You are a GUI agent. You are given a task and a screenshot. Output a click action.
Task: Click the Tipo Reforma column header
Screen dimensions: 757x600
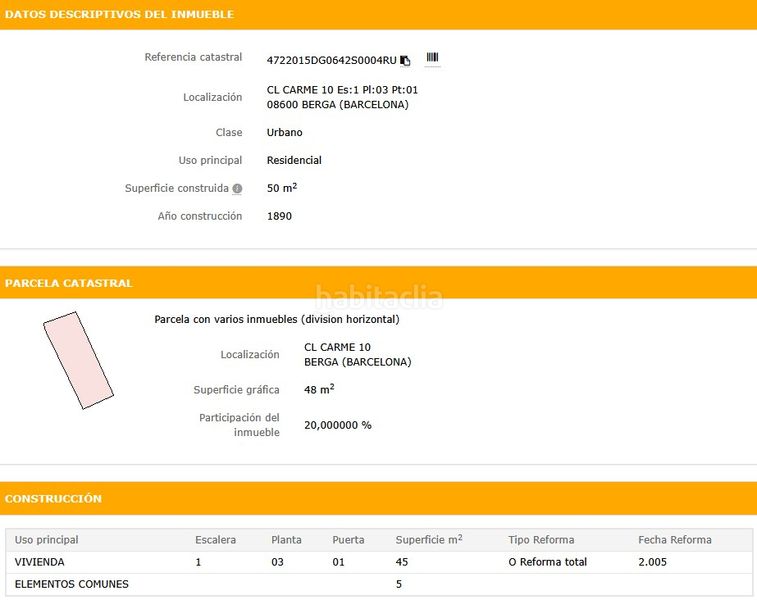tap(541, 540)
